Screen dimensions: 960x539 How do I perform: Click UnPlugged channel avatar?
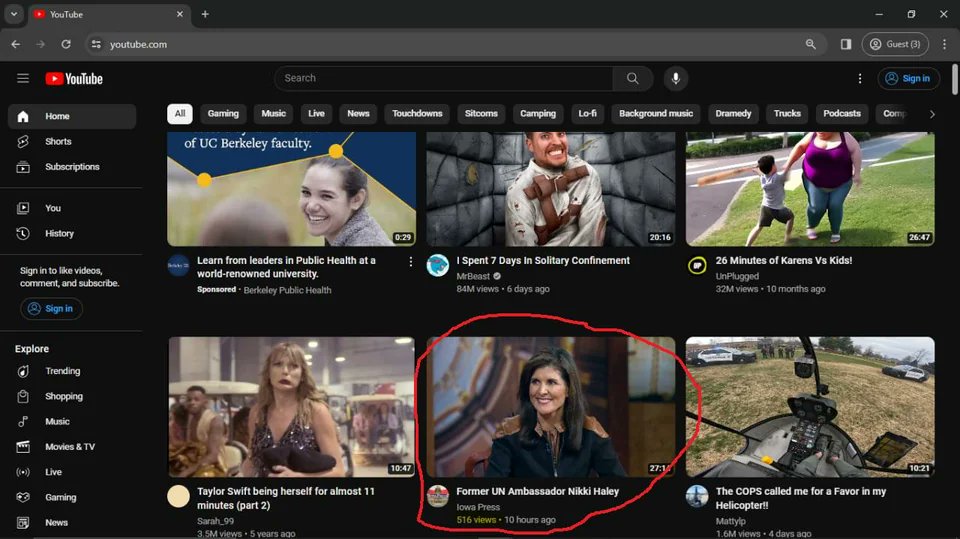(x=697, y=266)
